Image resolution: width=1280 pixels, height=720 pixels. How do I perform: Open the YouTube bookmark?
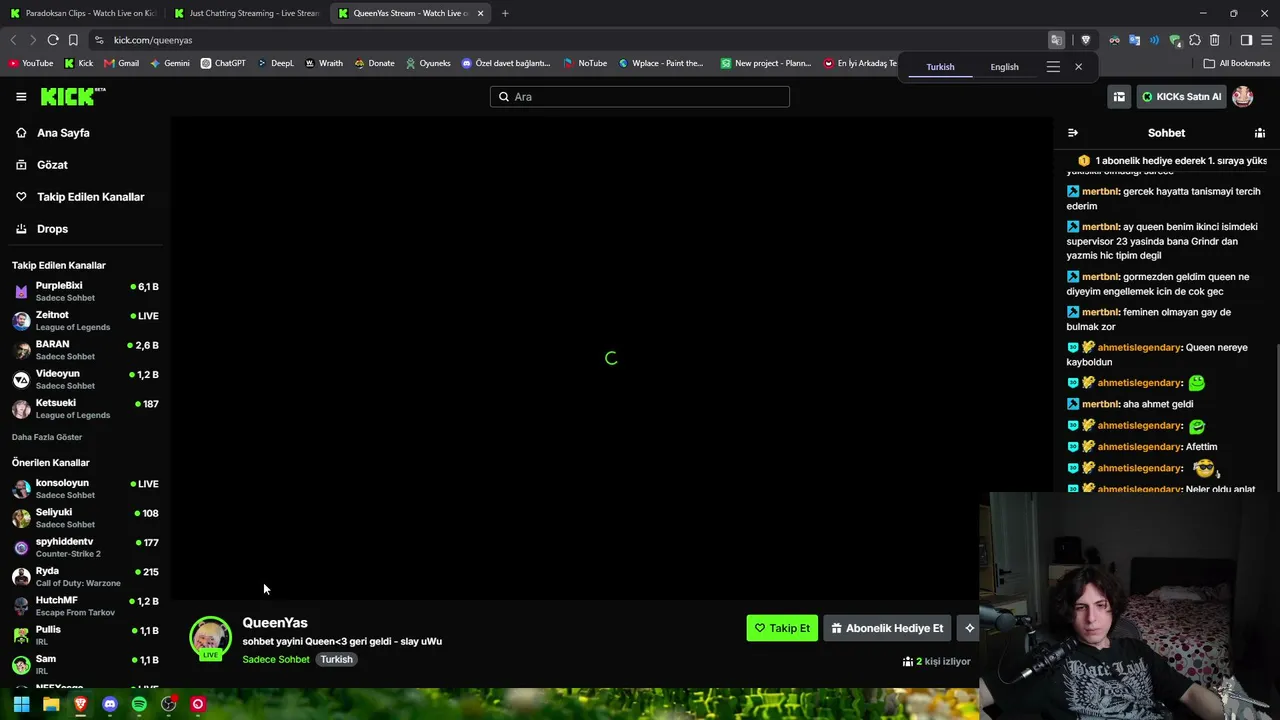31,63
